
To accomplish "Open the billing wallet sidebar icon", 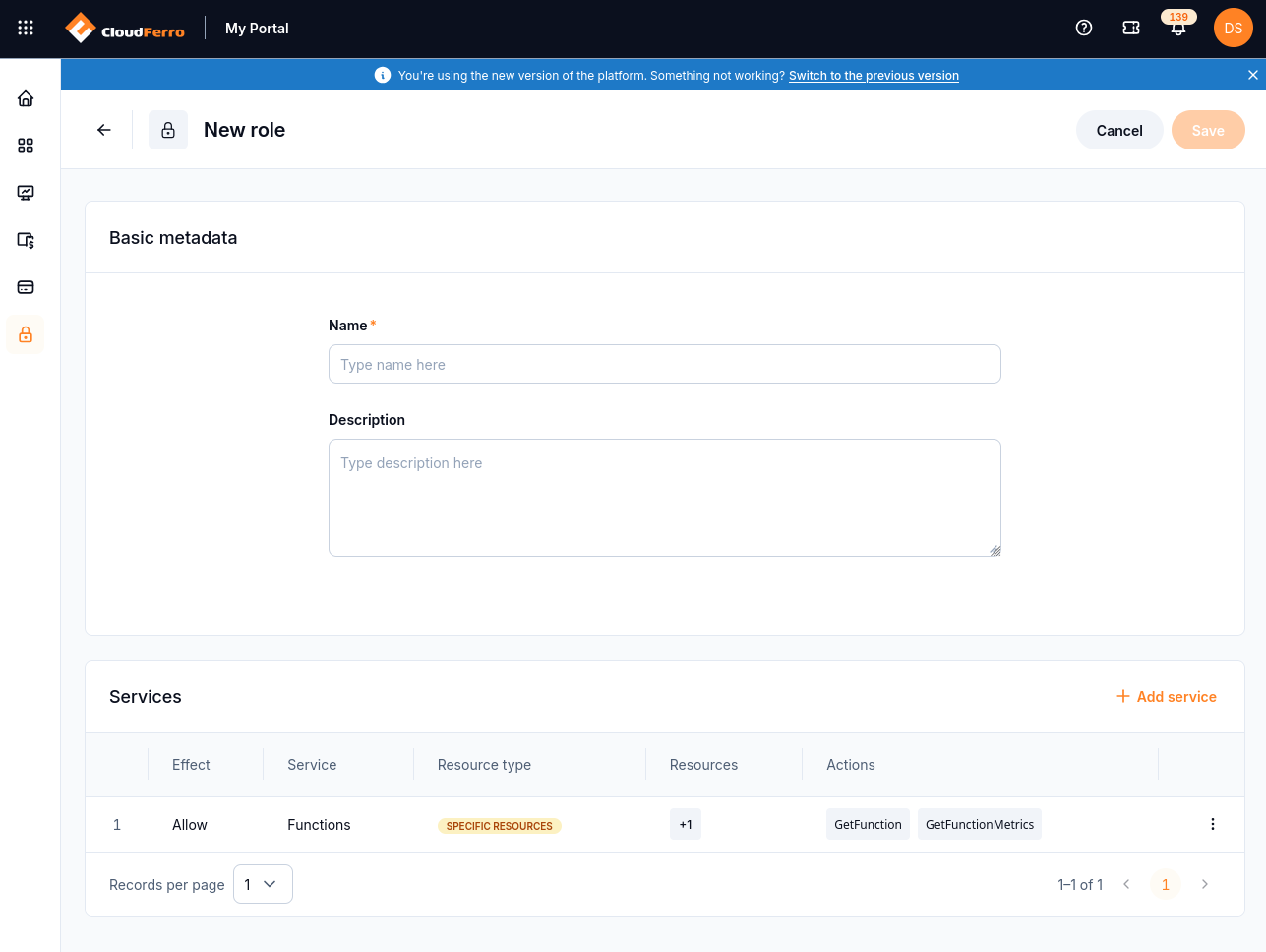I will [26, 240].
